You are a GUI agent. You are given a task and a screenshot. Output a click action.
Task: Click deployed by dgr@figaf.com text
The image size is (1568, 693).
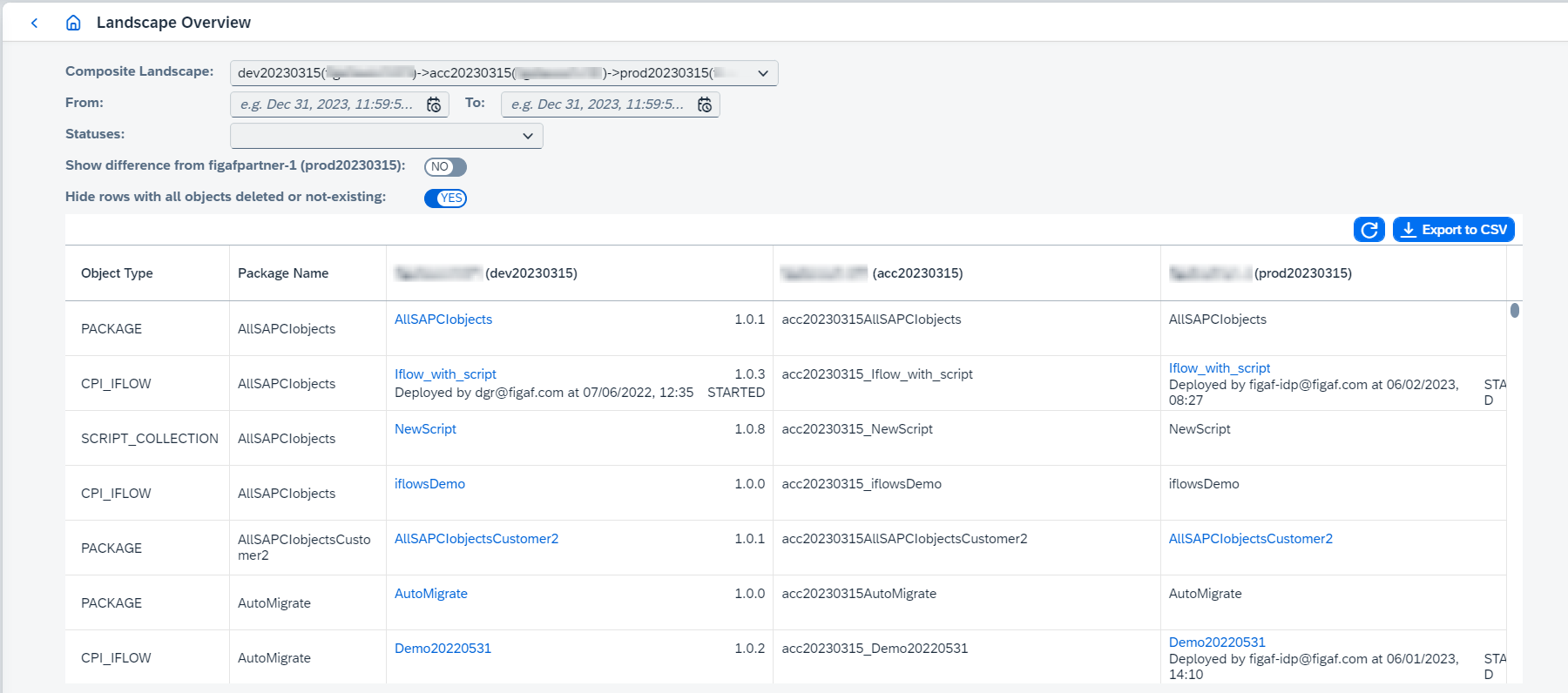[x=544, y=393]
